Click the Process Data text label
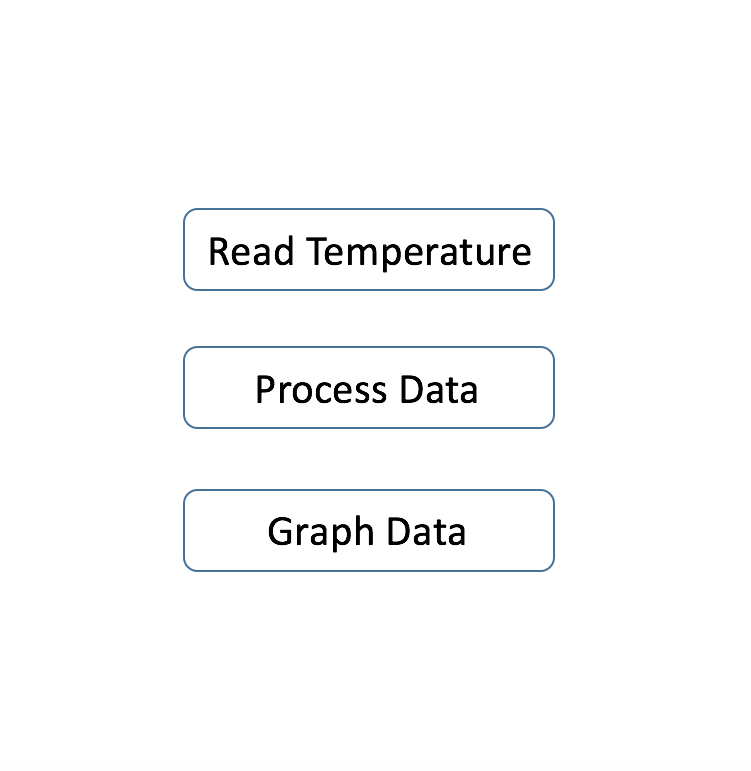This screenshot has width=751, height=771. click(x=366, y=389)
